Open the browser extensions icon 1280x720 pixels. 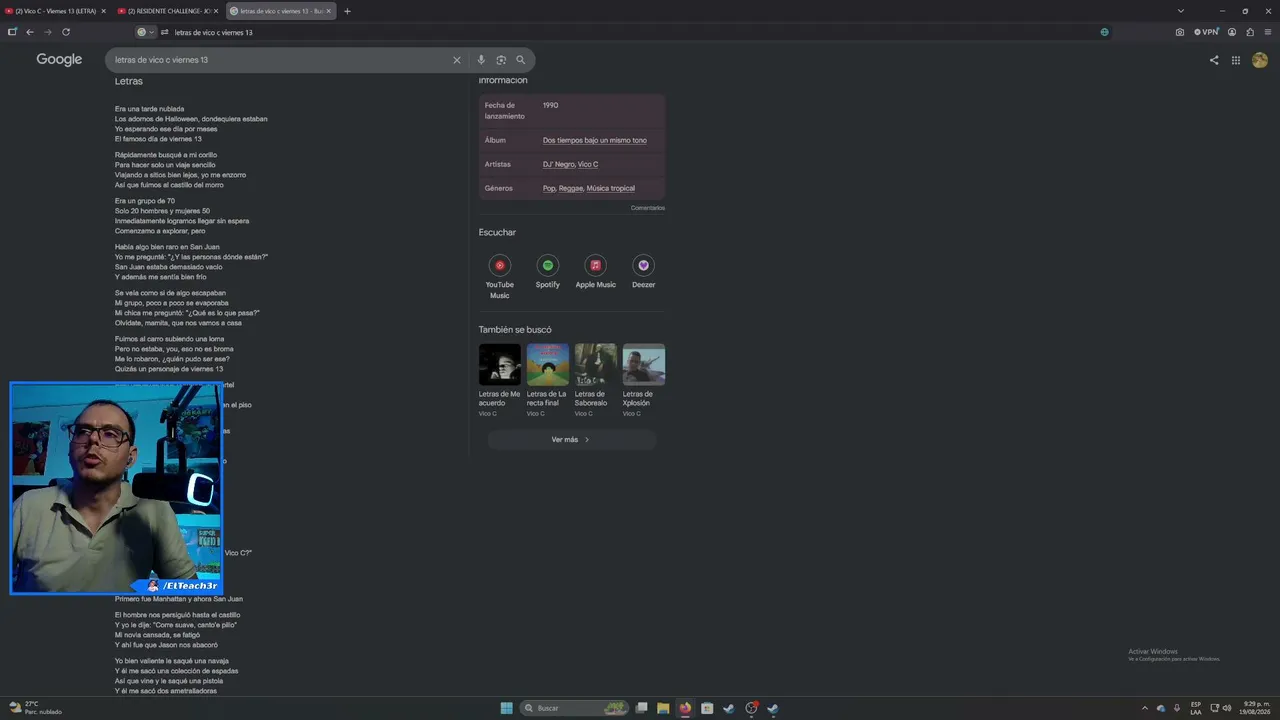pos(1250,32)
